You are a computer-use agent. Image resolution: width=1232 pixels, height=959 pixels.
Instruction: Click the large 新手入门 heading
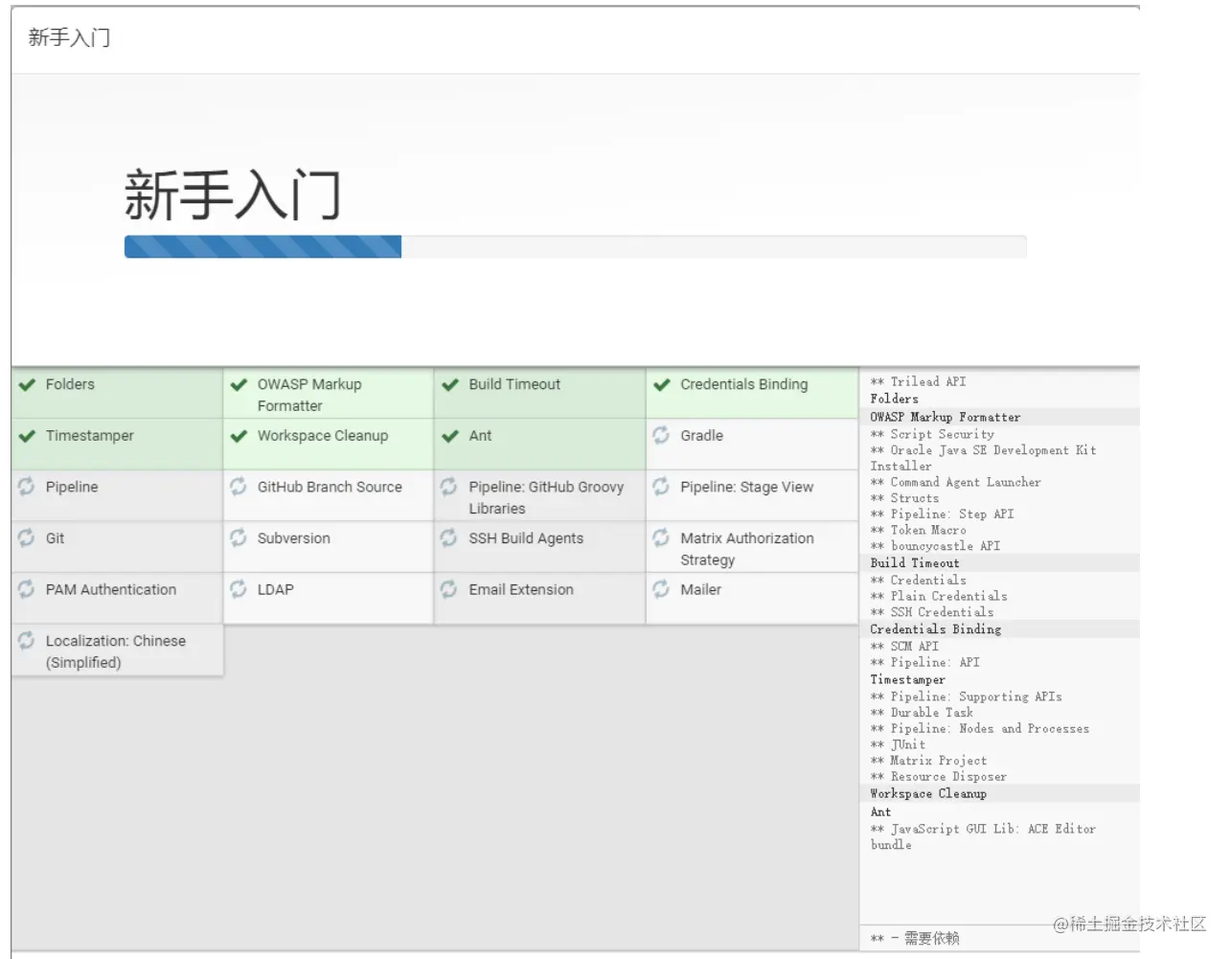[x=233, y=194]
